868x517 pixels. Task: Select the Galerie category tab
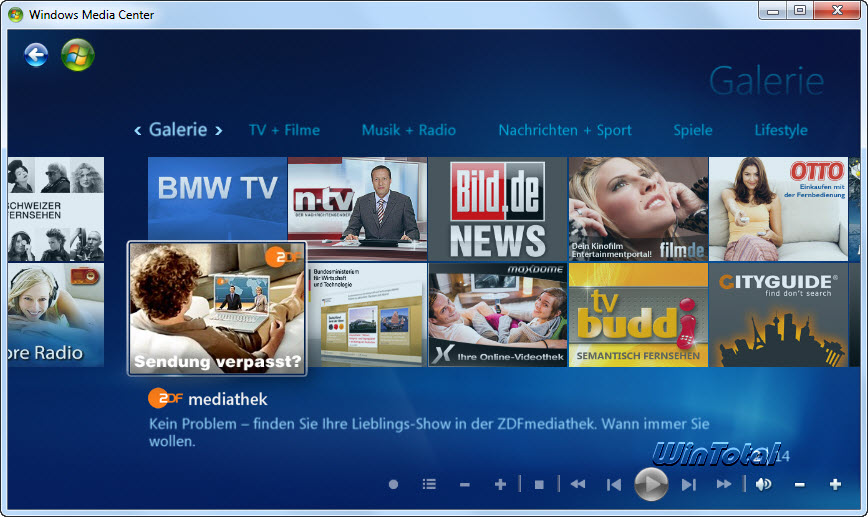coord(178,130)
